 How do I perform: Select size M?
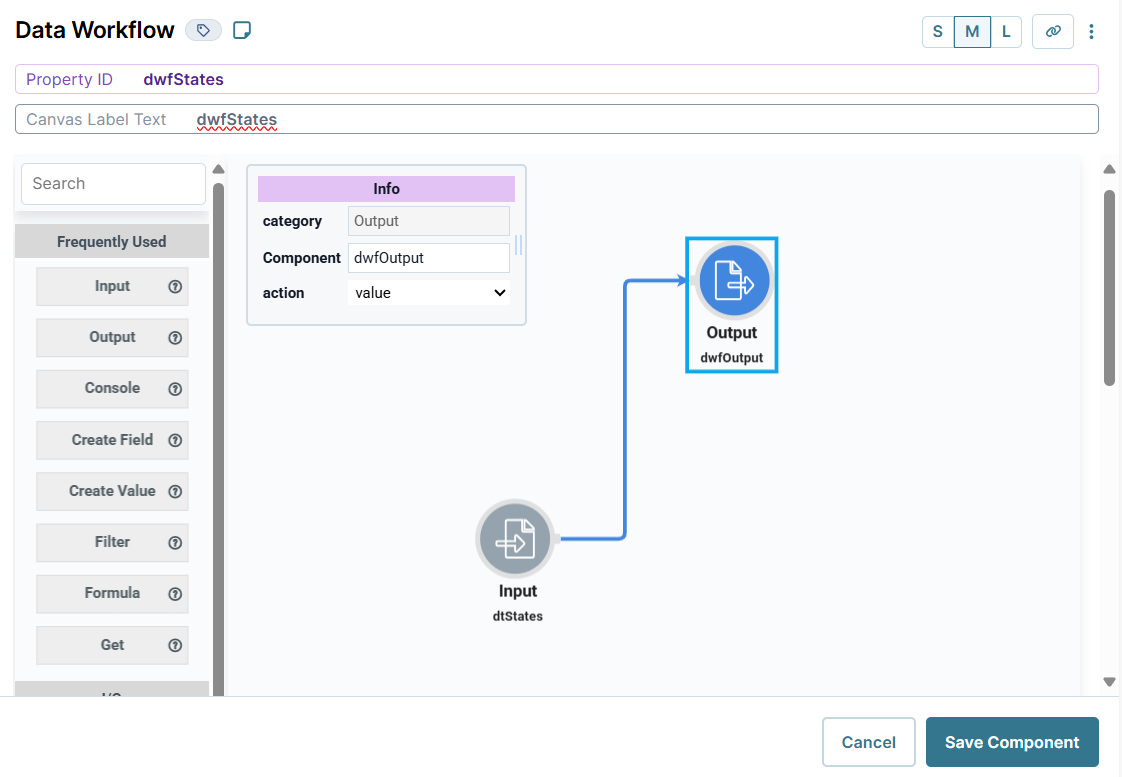(972, 31)
